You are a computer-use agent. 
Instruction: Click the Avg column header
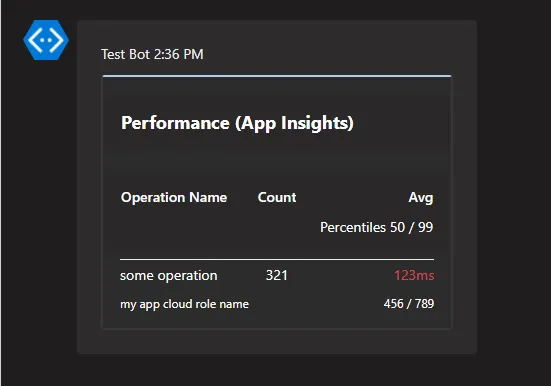[421, 198]
